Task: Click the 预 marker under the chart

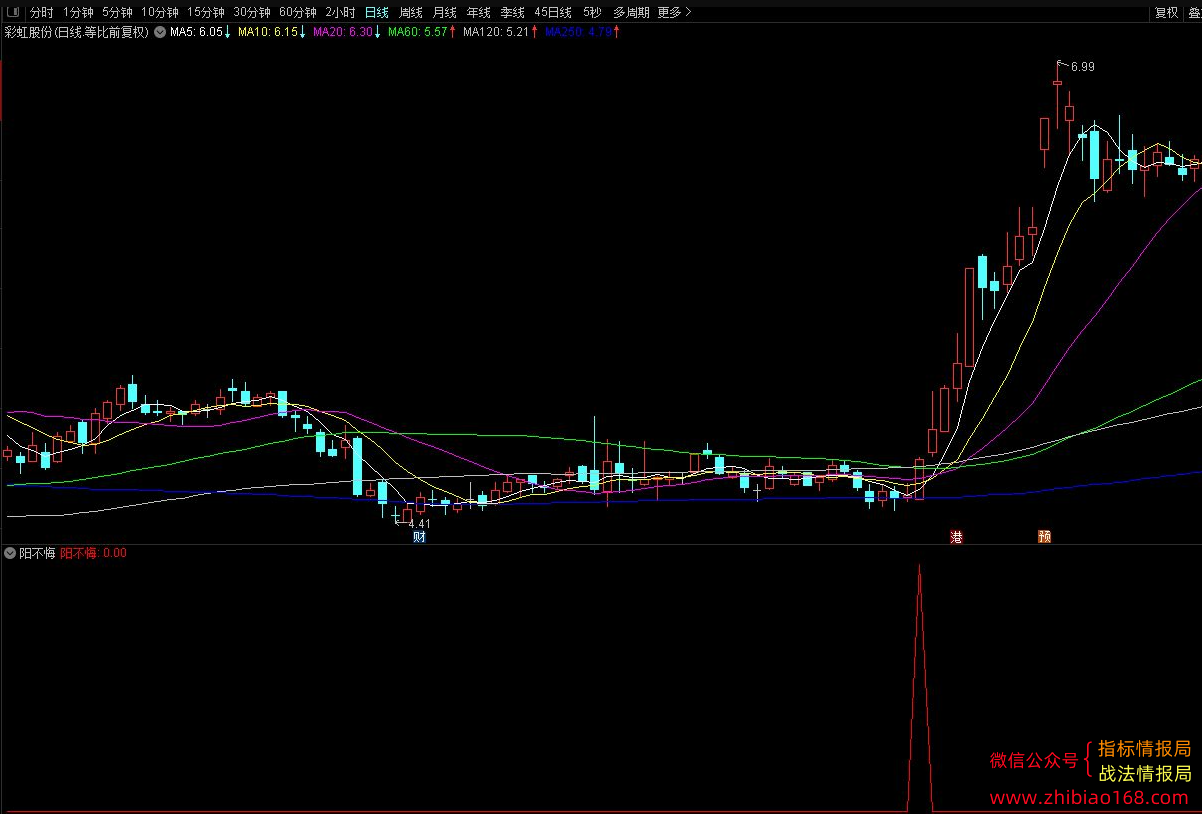Action: tap(1044, 537)
